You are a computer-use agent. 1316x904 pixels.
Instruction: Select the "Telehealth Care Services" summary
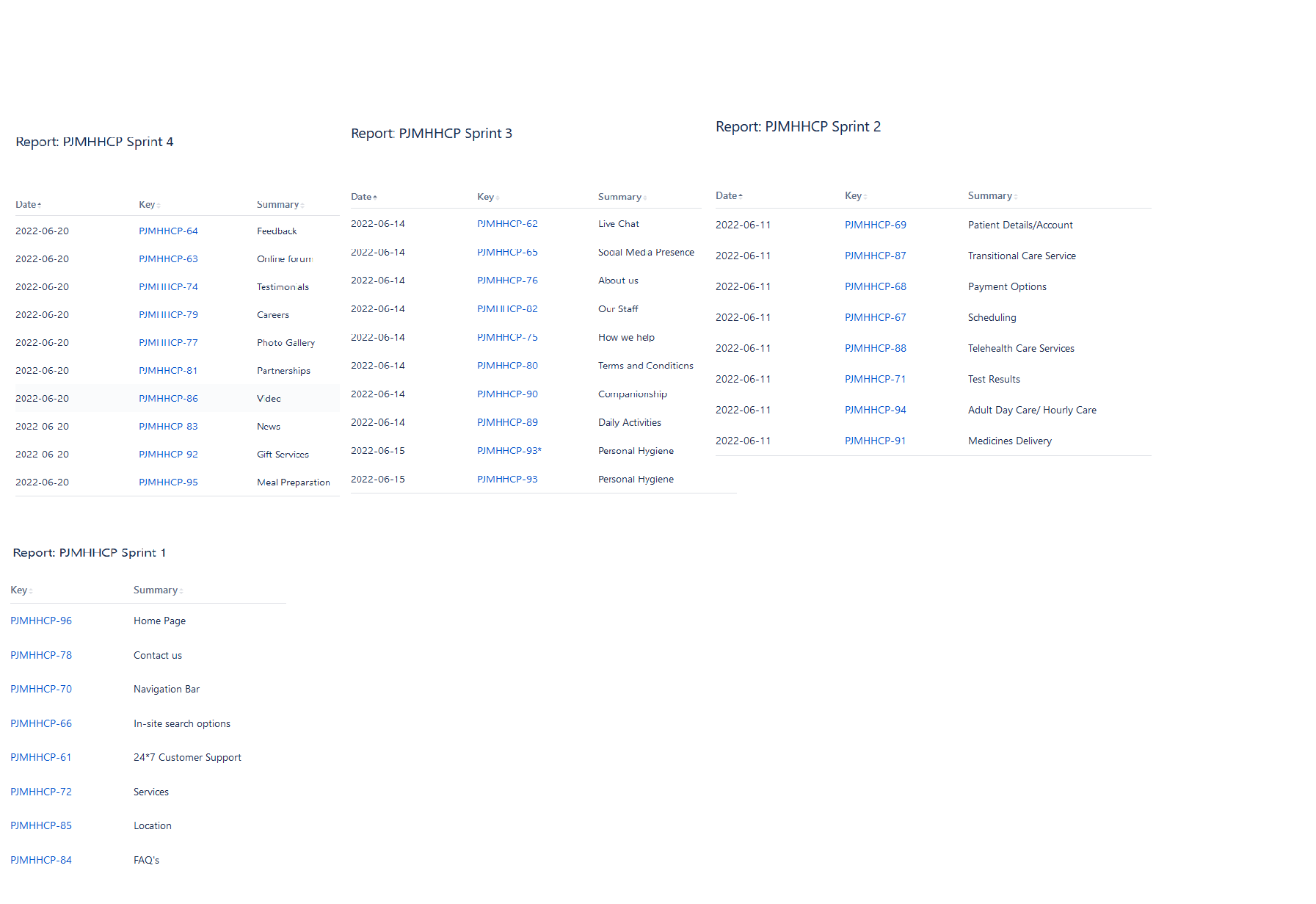[x=1021, y=349]
